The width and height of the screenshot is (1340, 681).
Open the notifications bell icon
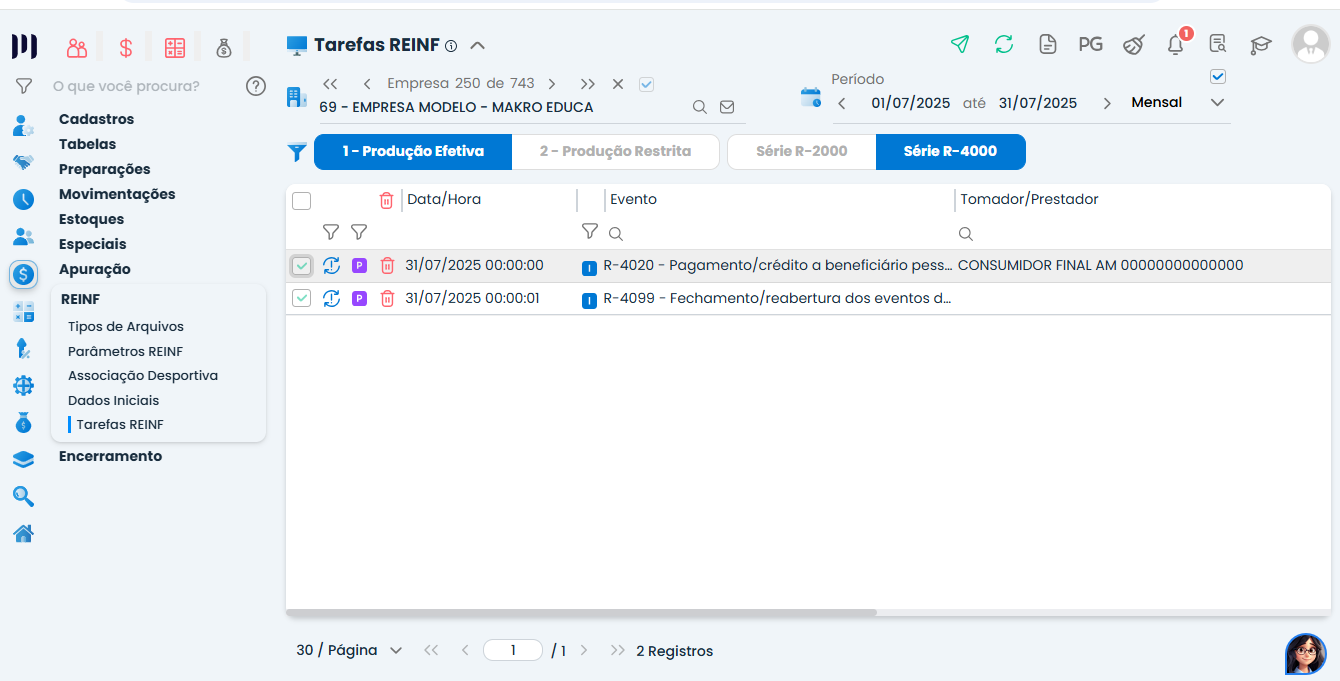pyautogui.click(x=1176, y=44)
